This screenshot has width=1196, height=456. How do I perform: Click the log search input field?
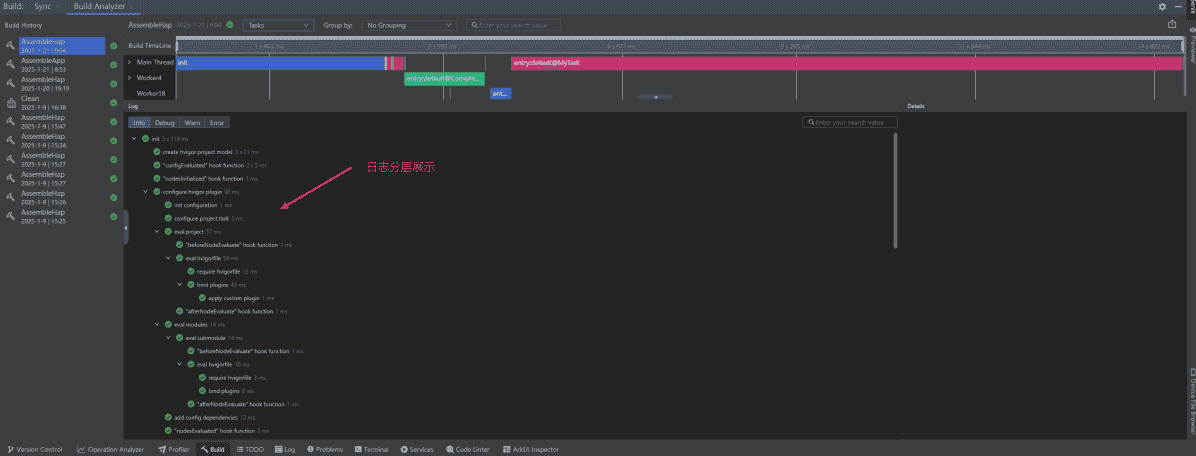[850, 123]
